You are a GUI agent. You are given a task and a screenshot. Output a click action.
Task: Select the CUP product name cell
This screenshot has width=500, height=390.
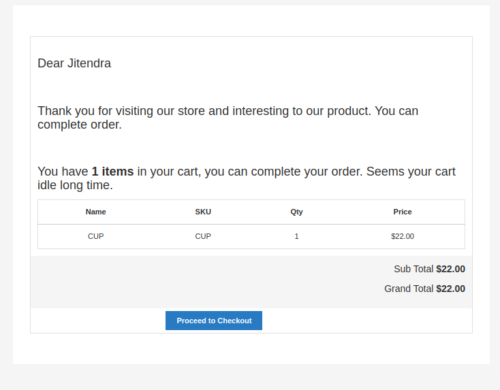tap(96, 236)
